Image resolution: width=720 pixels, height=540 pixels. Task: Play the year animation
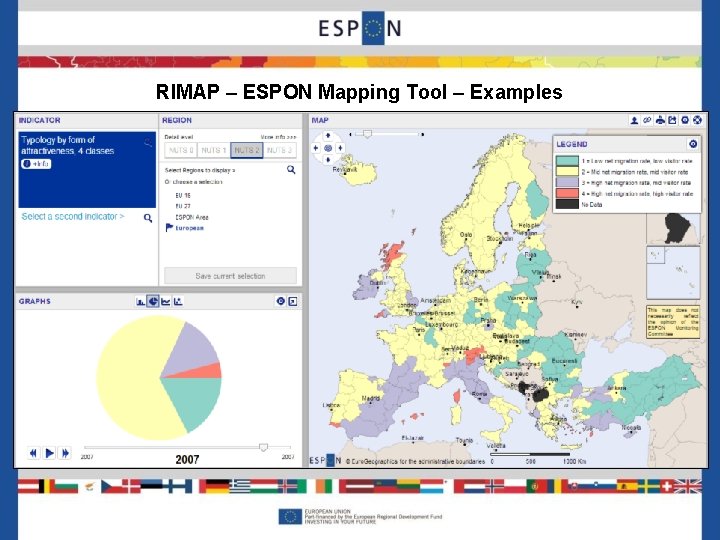tap(49, 453)
